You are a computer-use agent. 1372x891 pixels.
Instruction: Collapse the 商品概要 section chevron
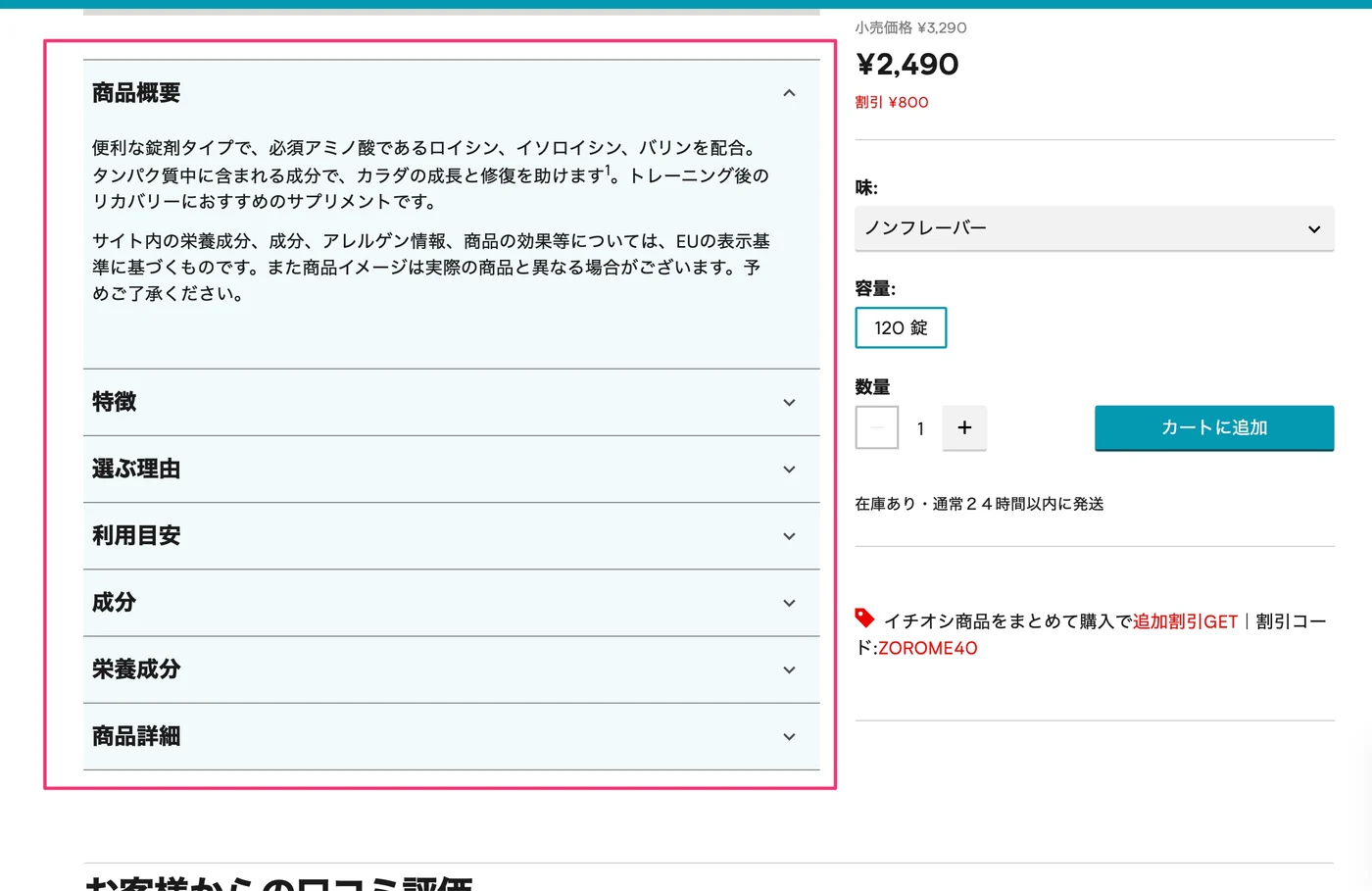(789, 93)
